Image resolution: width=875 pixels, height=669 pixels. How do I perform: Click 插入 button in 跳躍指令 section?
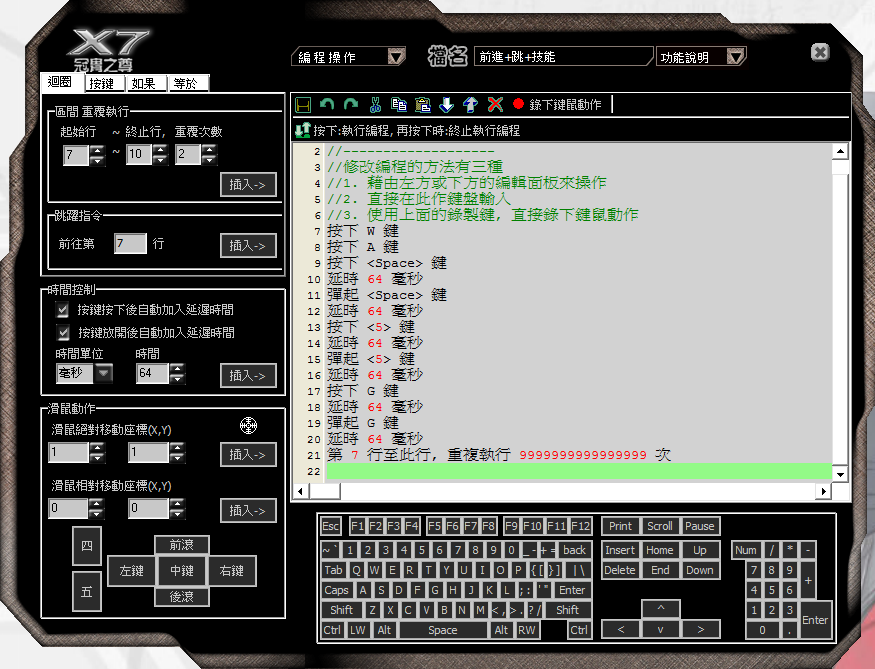(x=247, y=245)
